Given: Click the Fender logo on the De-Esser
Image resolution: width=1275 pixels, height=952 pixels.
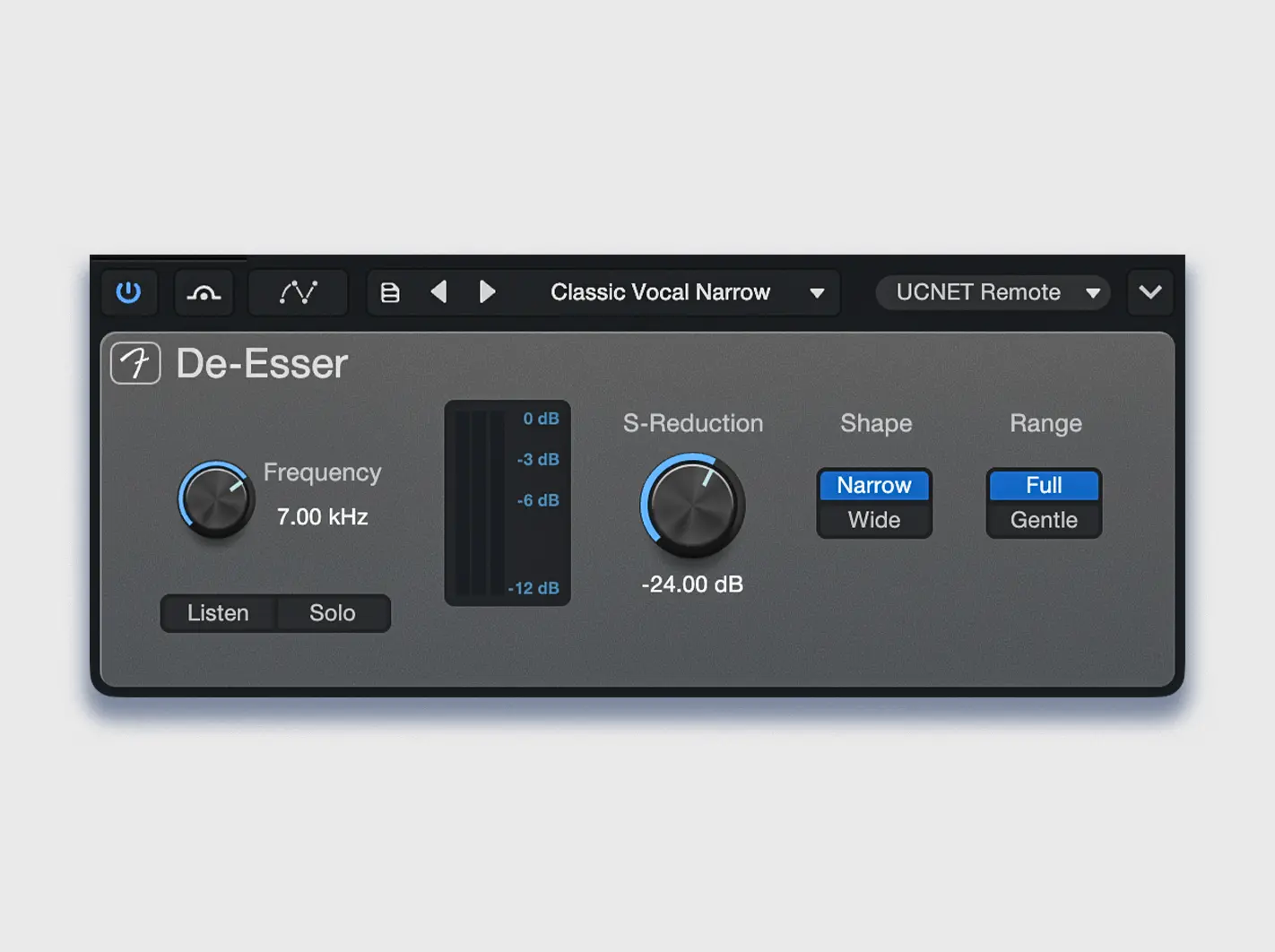Looking at the screenshot, I should (x=134, y=363).
